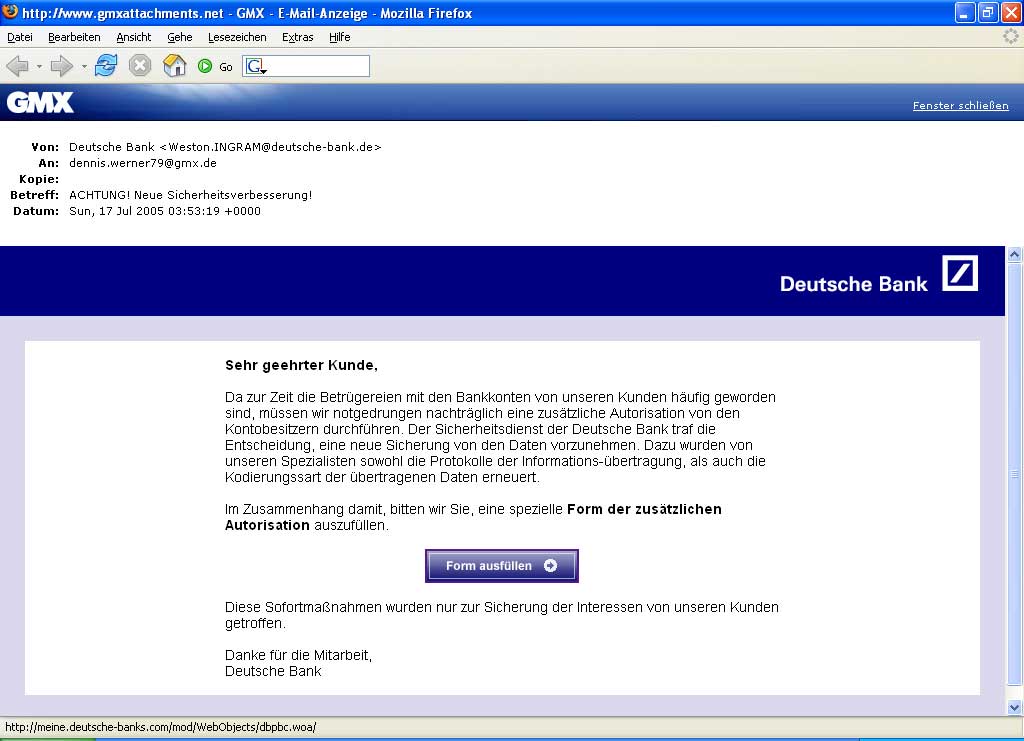Stop loading with the Stop icon

[140, 66]
